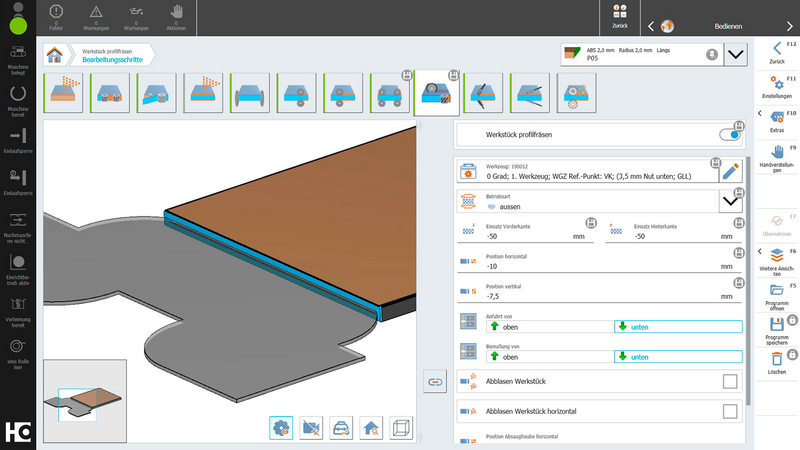Image resolution: width=800 pixels, height=450 pixels.
Task: Switch to wireframe cube view
Action: tap(400, 428)
